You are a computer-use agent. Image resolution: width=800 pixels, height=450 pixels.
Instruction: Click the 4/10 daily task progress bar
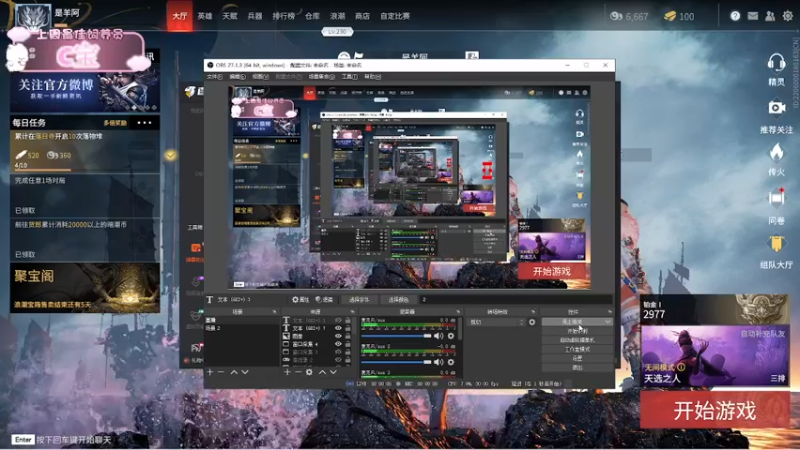84,169
